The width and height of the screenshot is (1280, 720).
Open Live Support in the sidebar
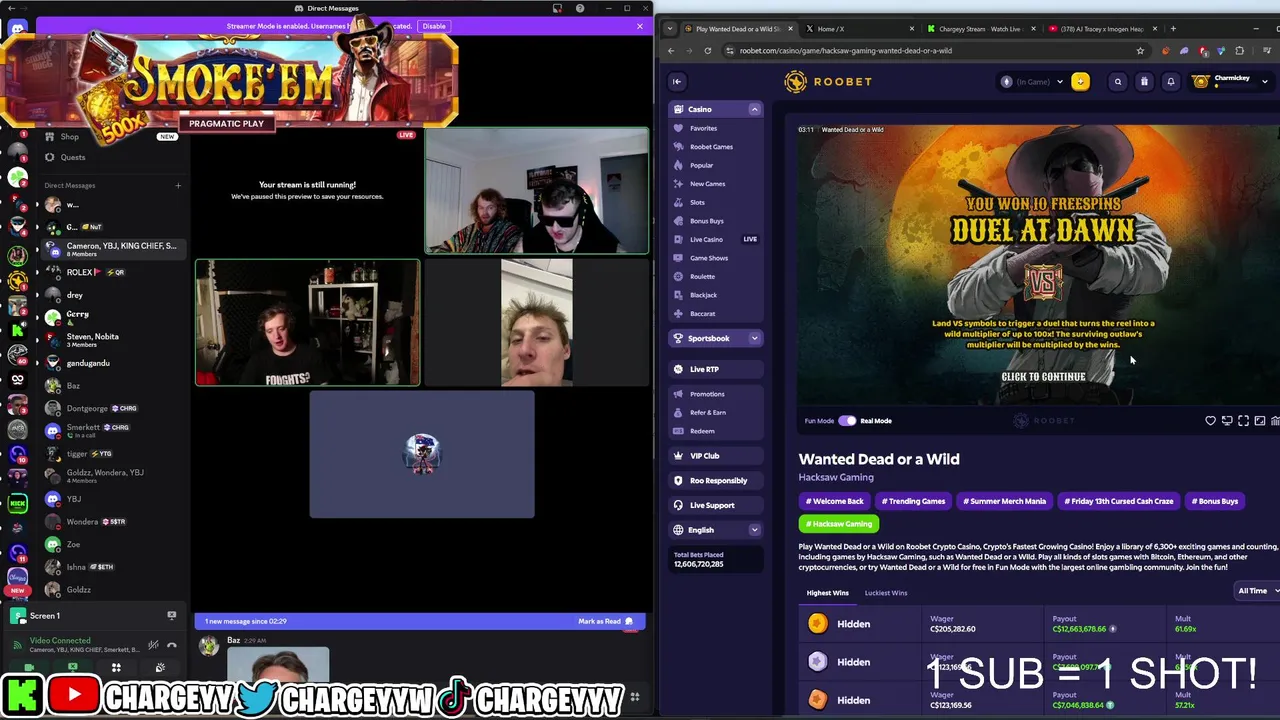715,505
